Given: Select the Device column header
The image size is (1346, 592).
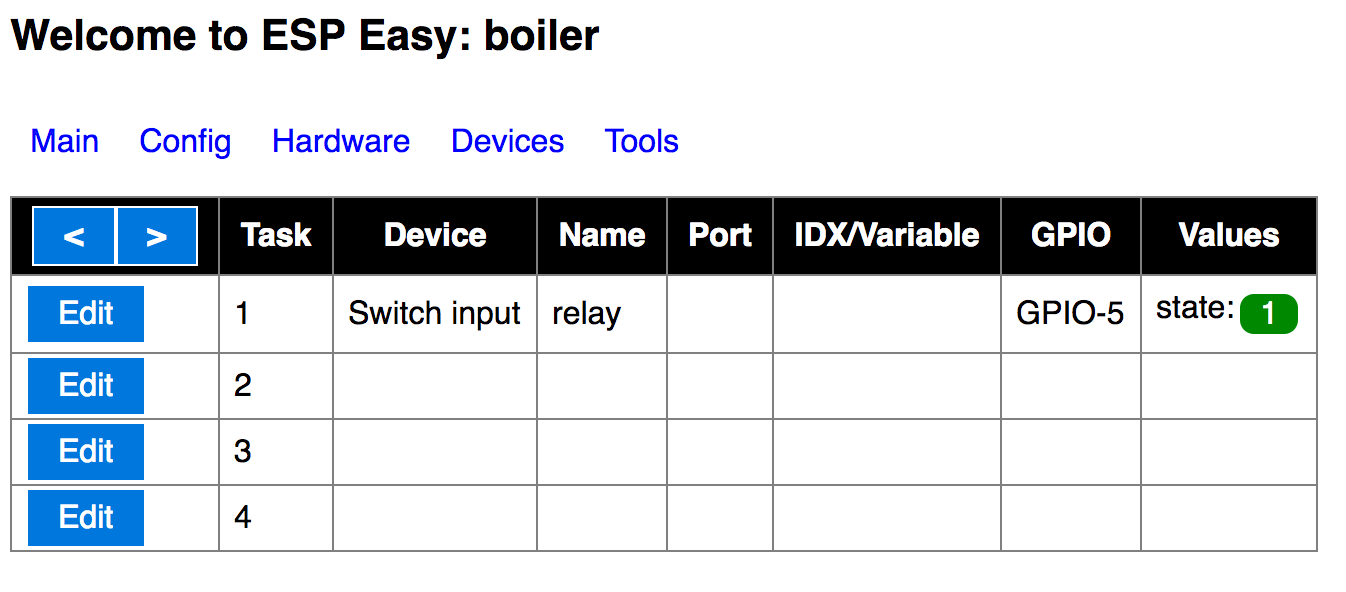Looking at the screenshot, I should tap(435, 235).
